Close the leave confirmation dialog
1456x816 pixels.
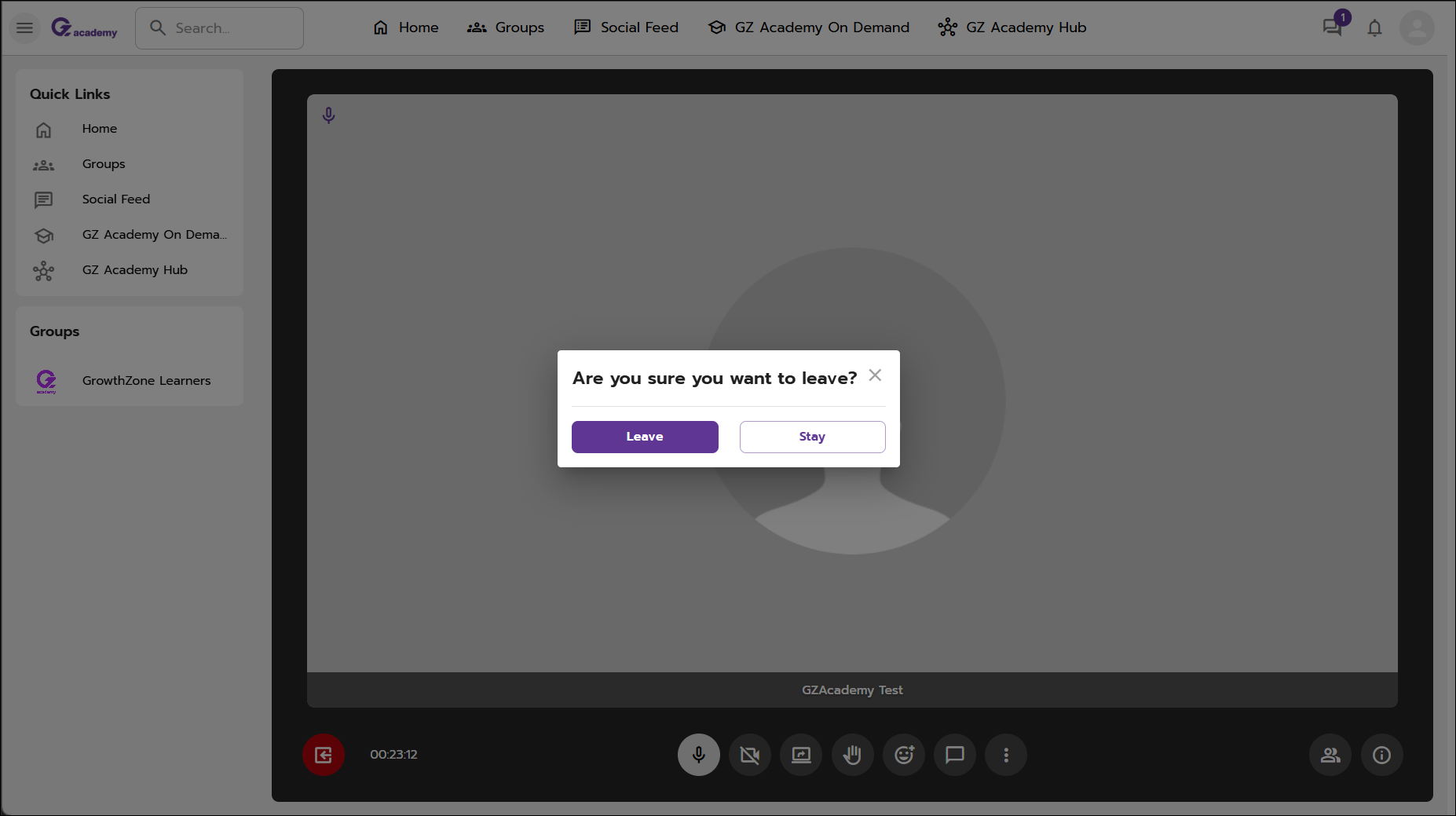click(875, 375)
